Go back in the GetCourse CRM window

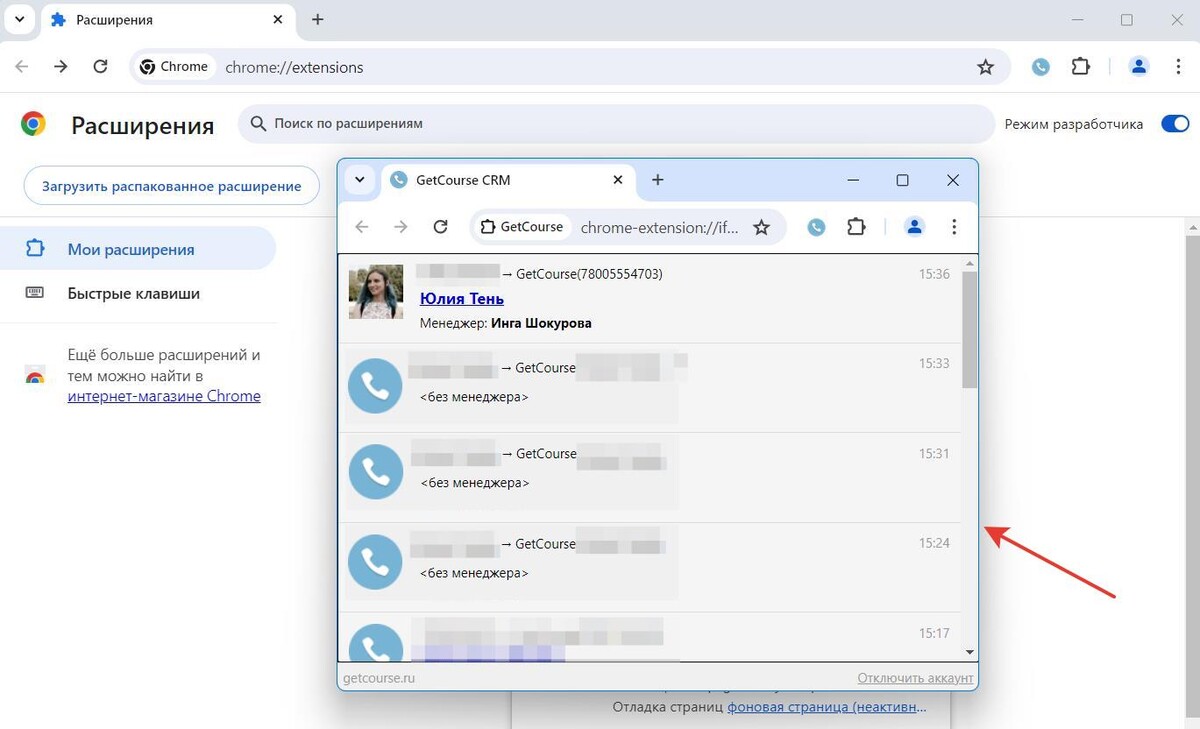click(362, 227)
